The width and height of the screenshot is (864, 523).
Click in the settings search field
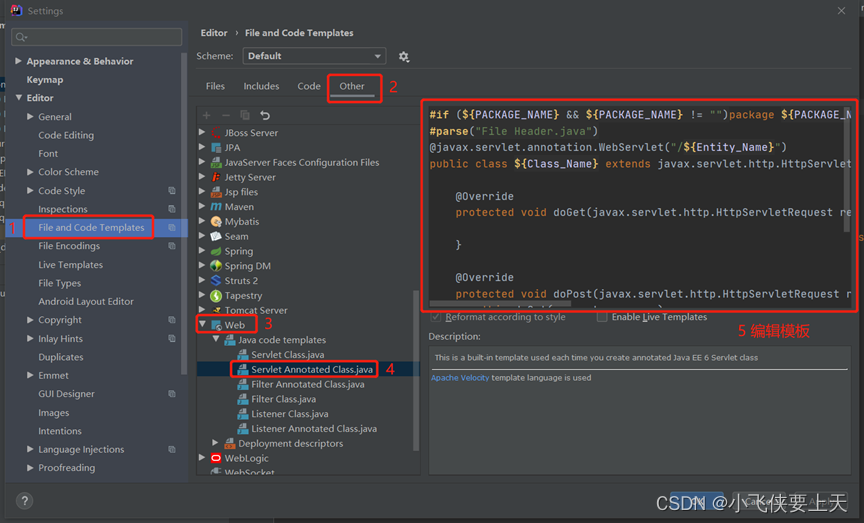click(96, 37)
